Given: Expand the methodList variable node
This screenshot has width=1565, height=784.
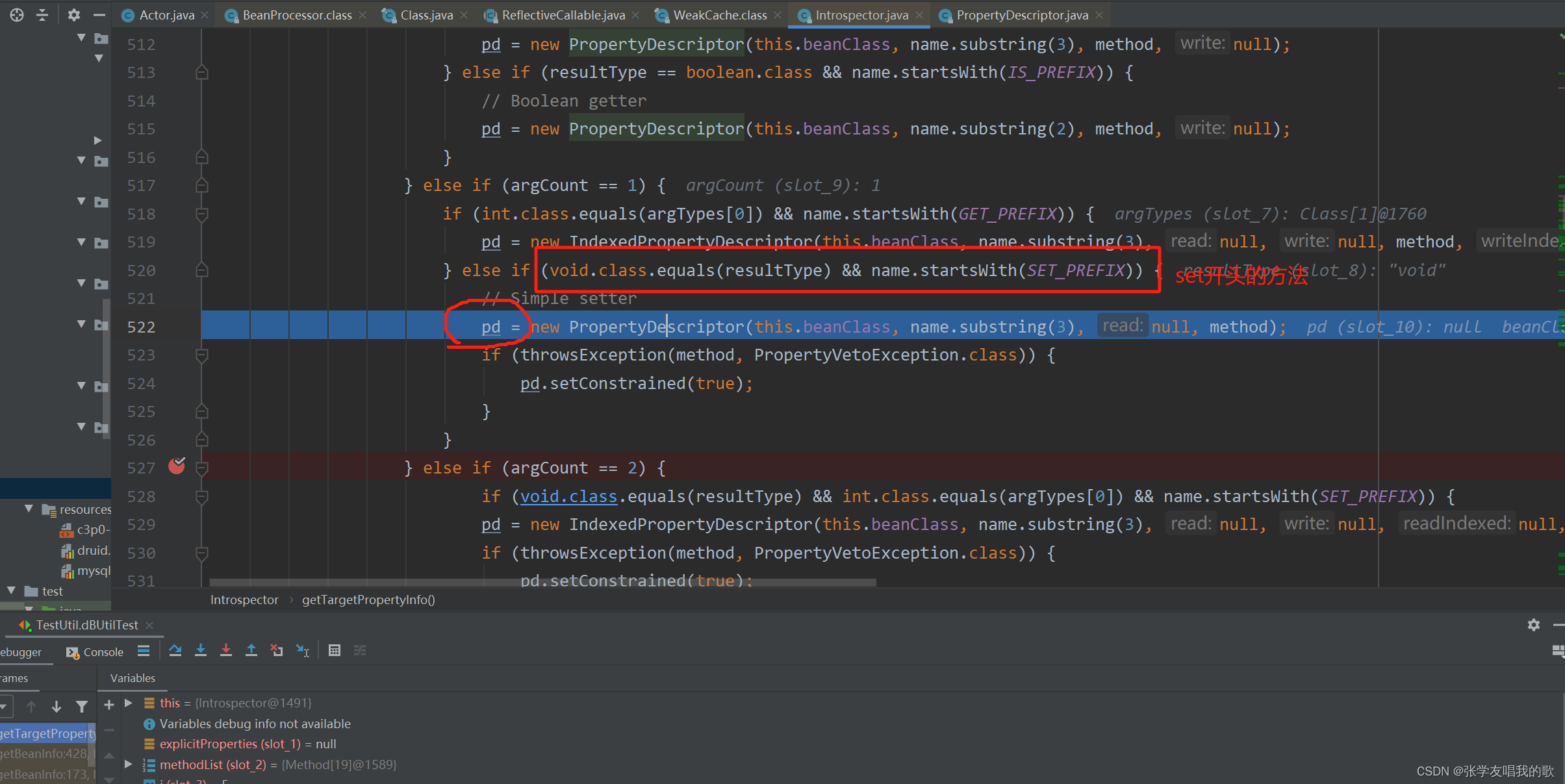Looking at the screenshot, I should tap(129, 765).
